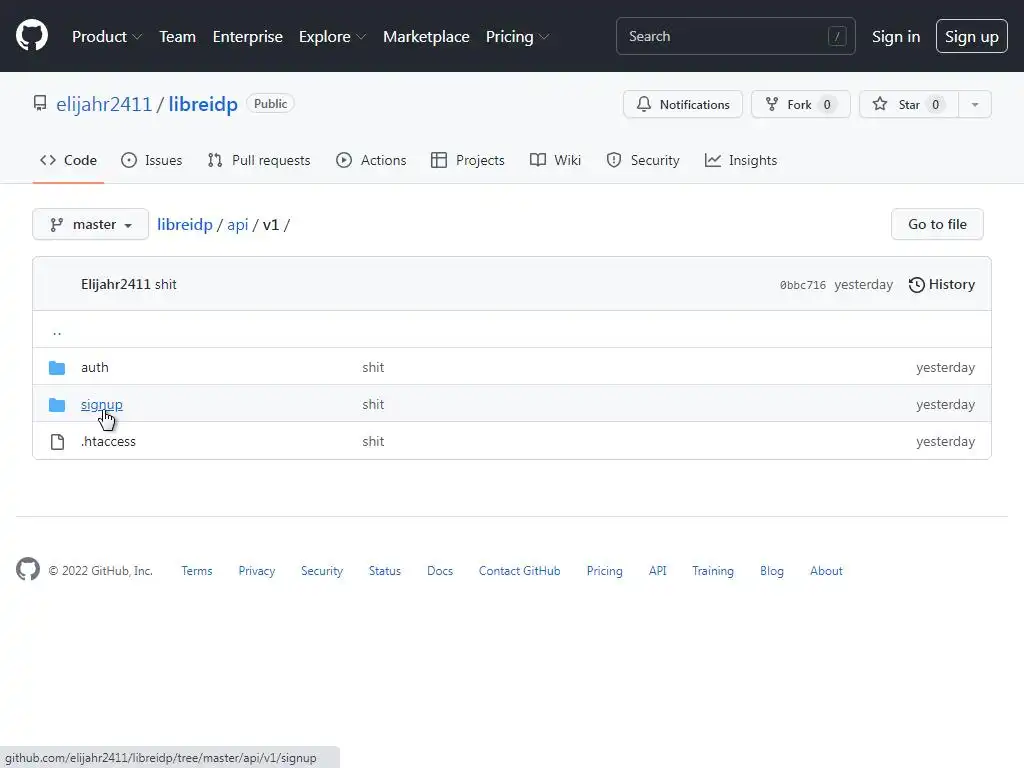Click the Blog footer link
Image resolution: width=1024 pixels, height=768 pixels.
[x=772, y=571]
